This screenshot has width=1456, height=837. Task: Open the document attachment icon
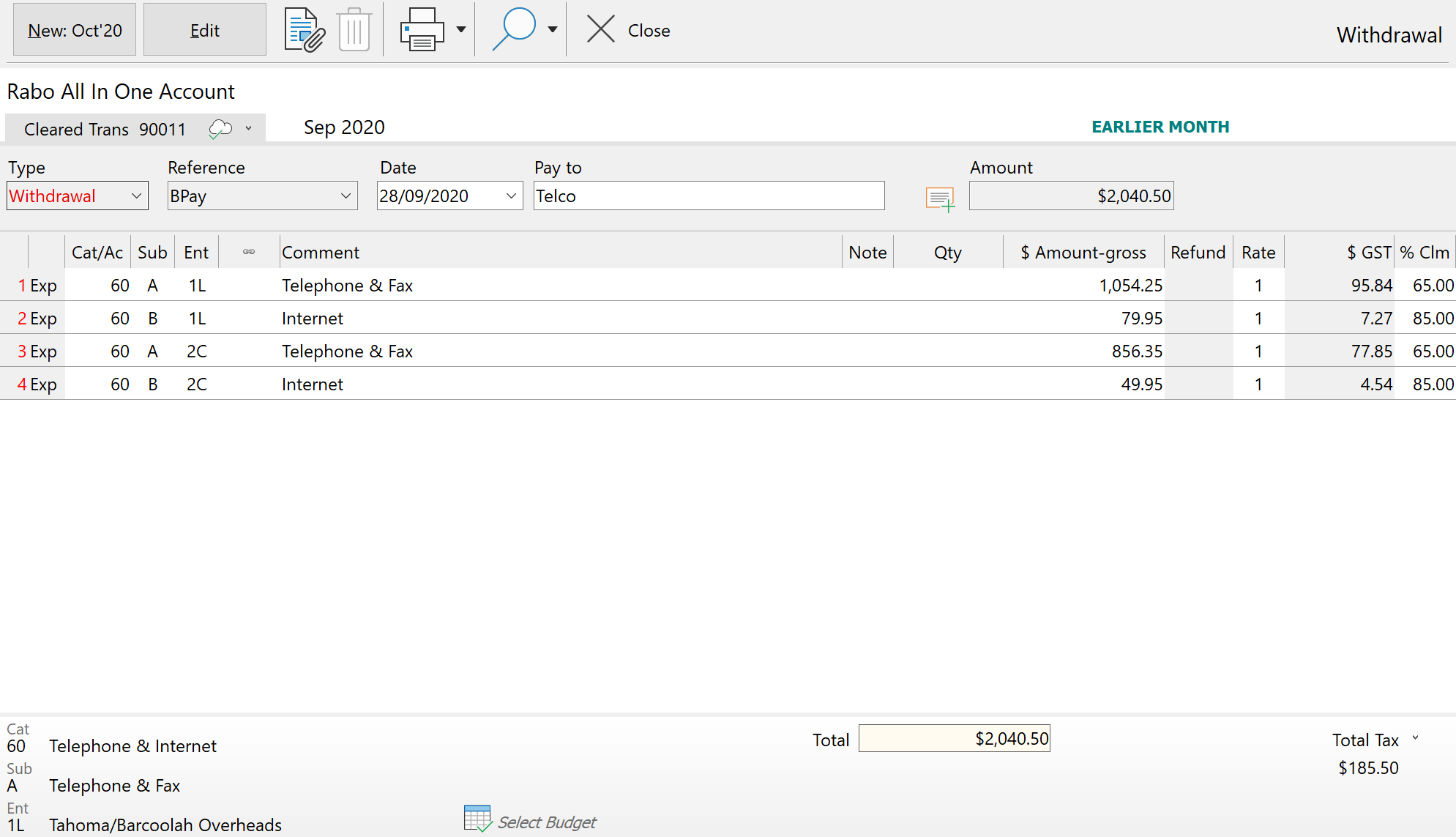pos(305,30)
